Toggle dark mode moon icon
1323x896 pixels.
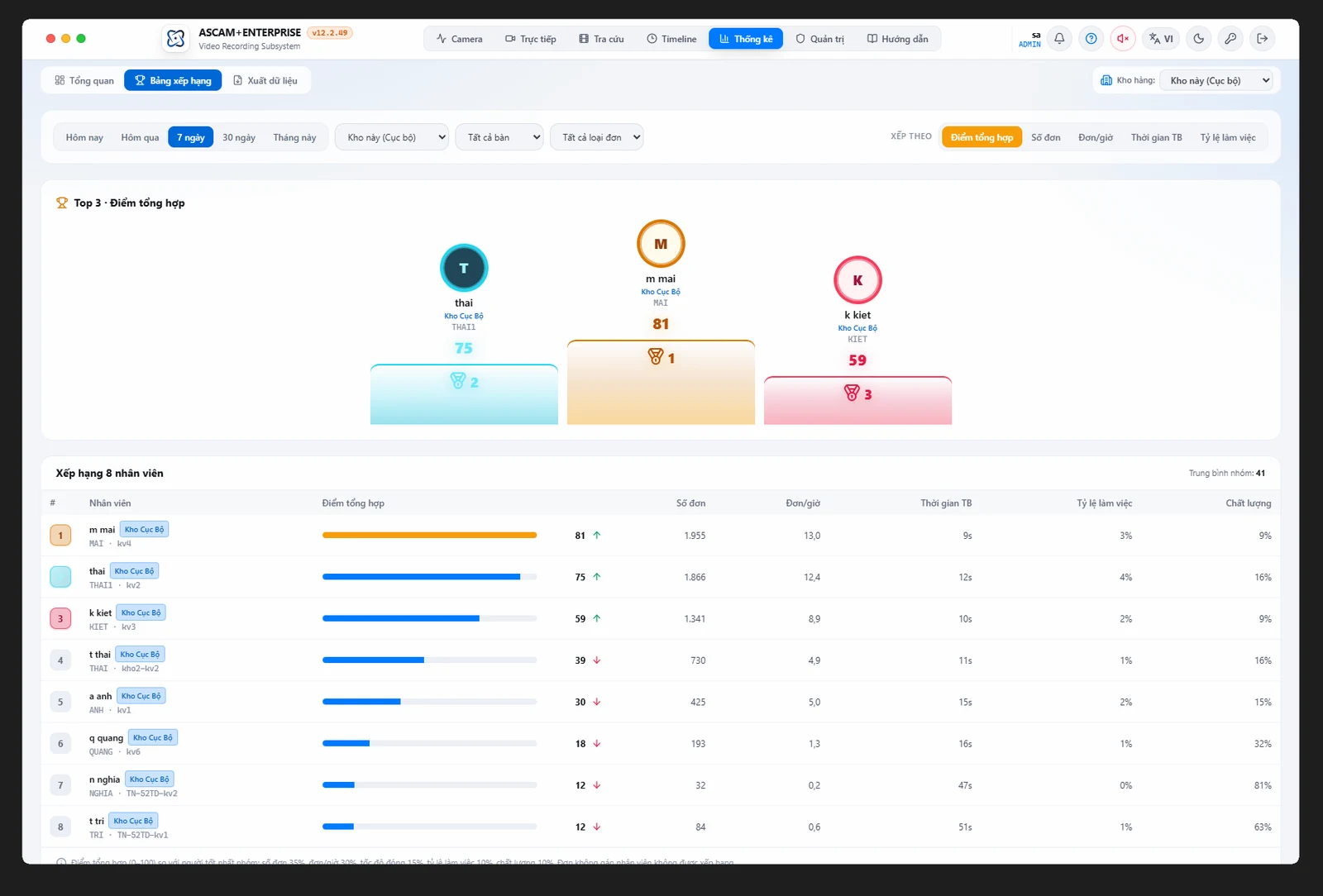[1199, 39]
